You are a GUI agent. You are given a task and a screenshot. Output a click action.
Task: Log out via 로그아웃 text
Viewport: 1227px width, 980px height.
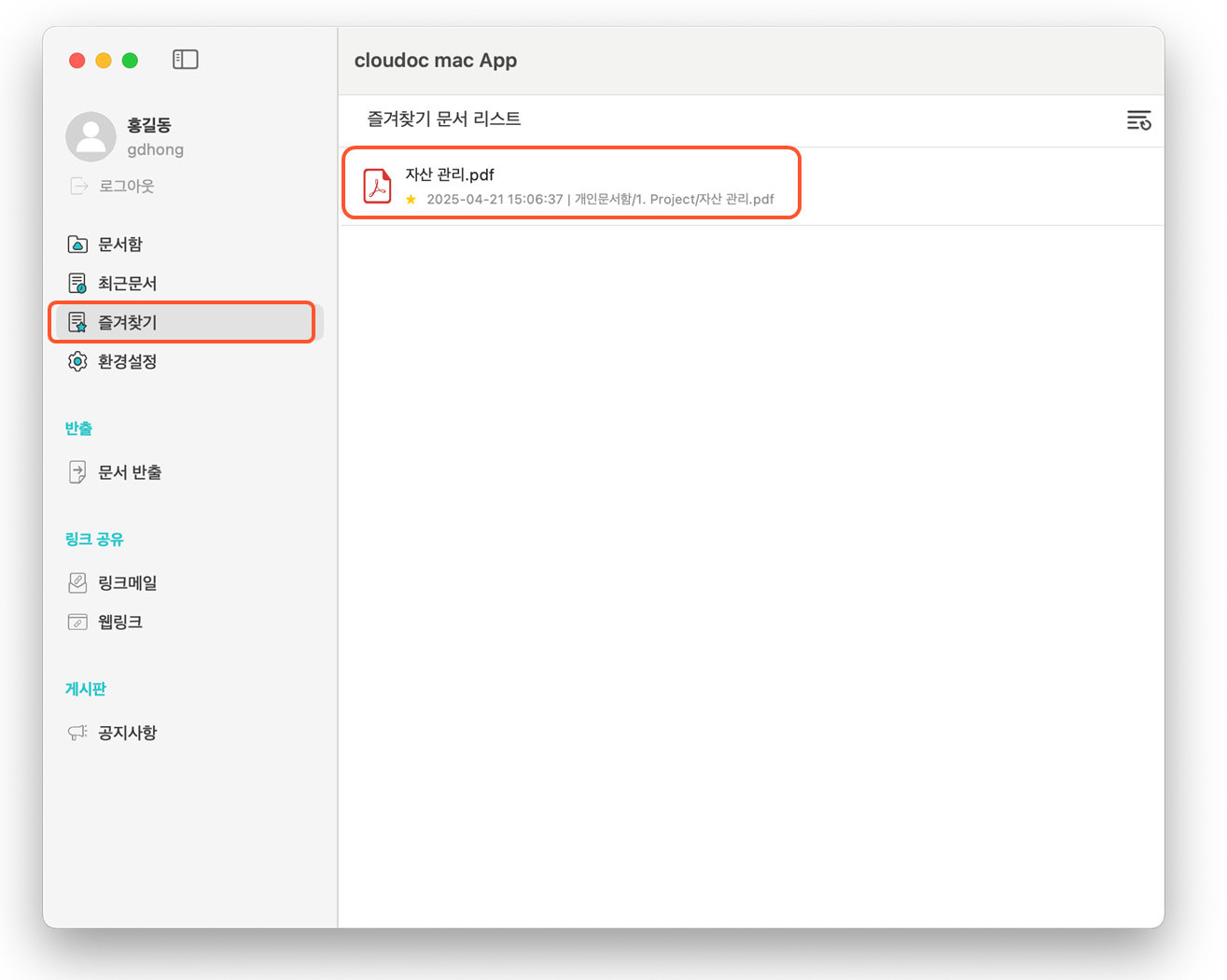coord(127,186)
